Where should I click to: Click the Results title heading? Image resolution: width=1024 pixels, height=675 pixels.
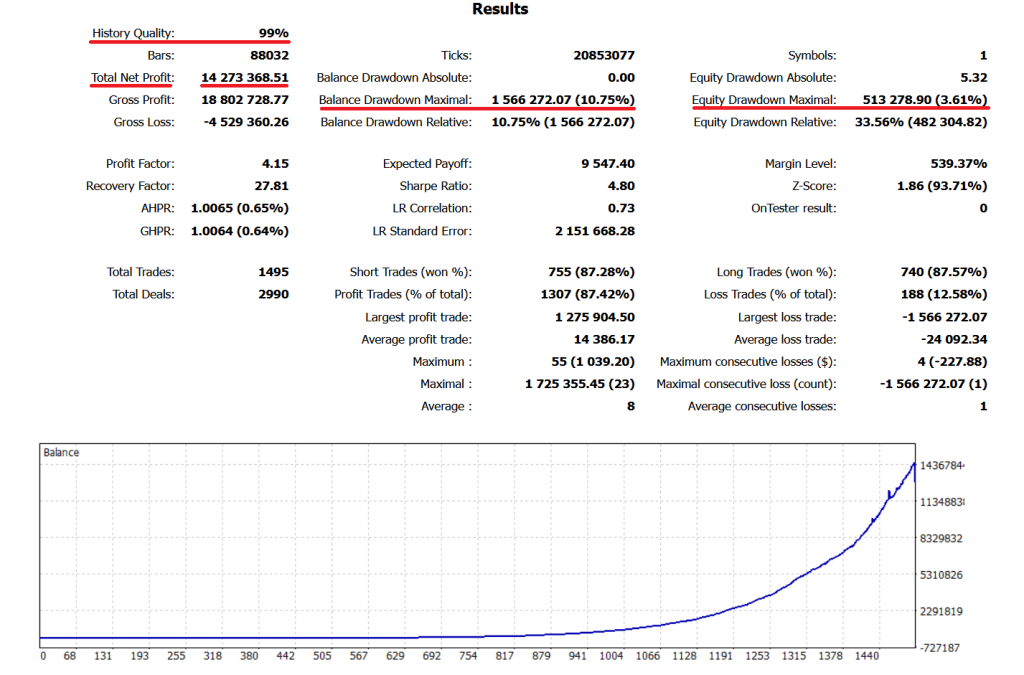point(500,9)
